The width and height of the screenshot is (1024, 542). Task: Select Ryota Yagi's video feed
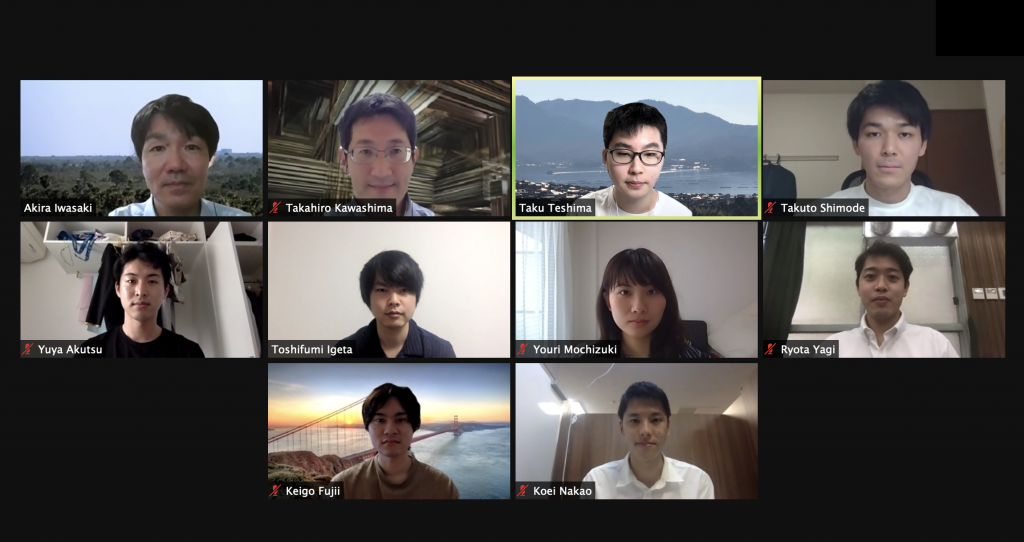884,289
